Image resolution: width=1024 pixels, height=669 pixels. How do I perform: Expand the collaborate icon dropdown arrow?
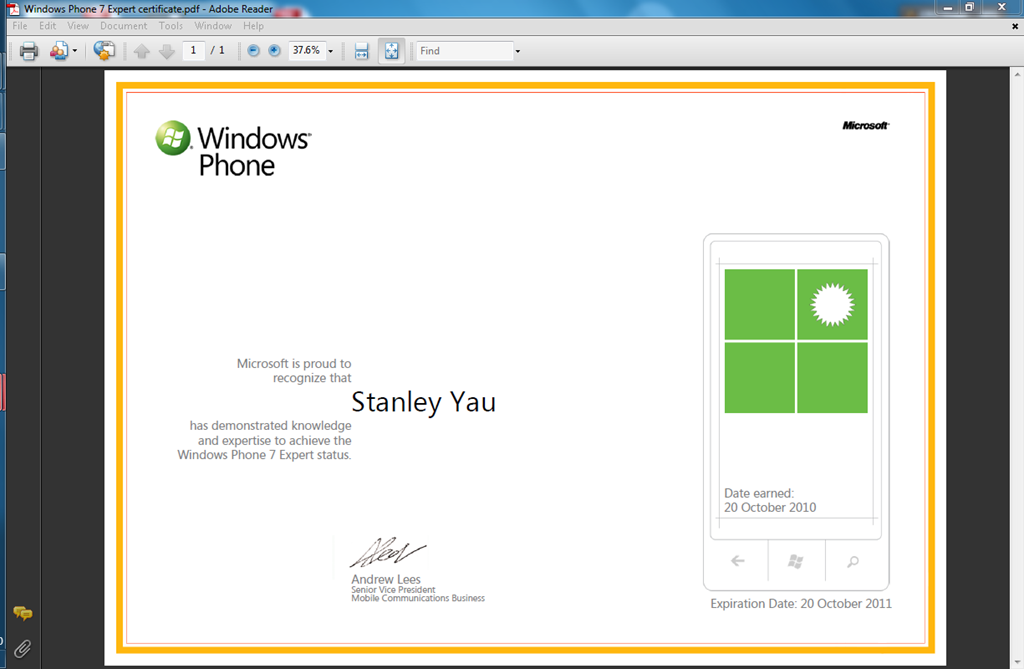coord(75,51)
